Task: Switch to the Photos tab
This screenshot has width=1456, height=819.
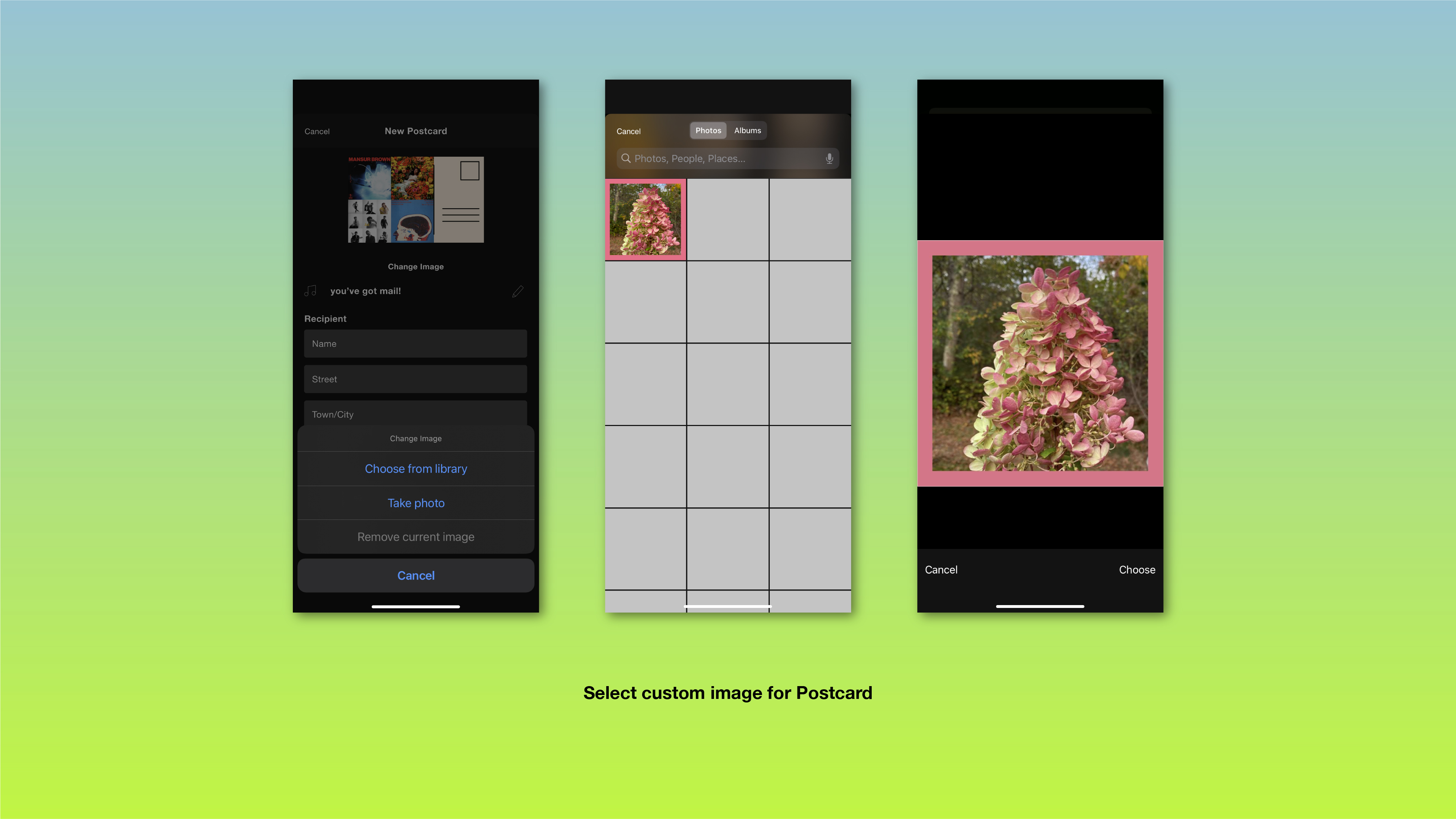Action: [708, 130]
